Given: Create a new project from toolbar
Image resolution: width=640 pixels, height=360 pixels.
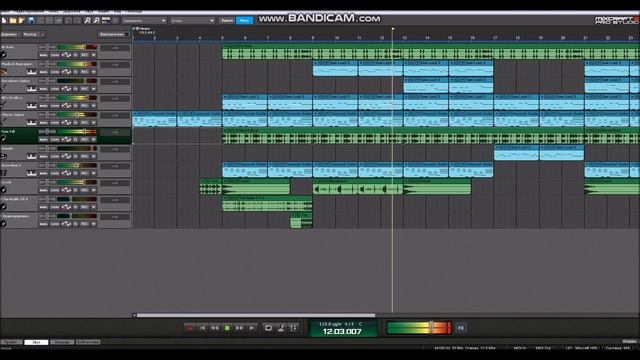Looking at the screenshot, I should coord(4,20).
